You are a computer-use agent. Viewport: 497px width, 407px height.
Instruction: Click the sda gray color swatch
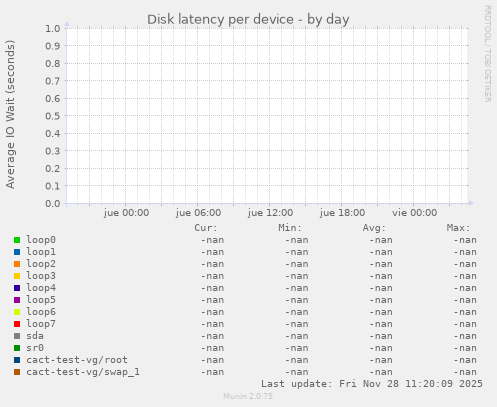(17, 336)
